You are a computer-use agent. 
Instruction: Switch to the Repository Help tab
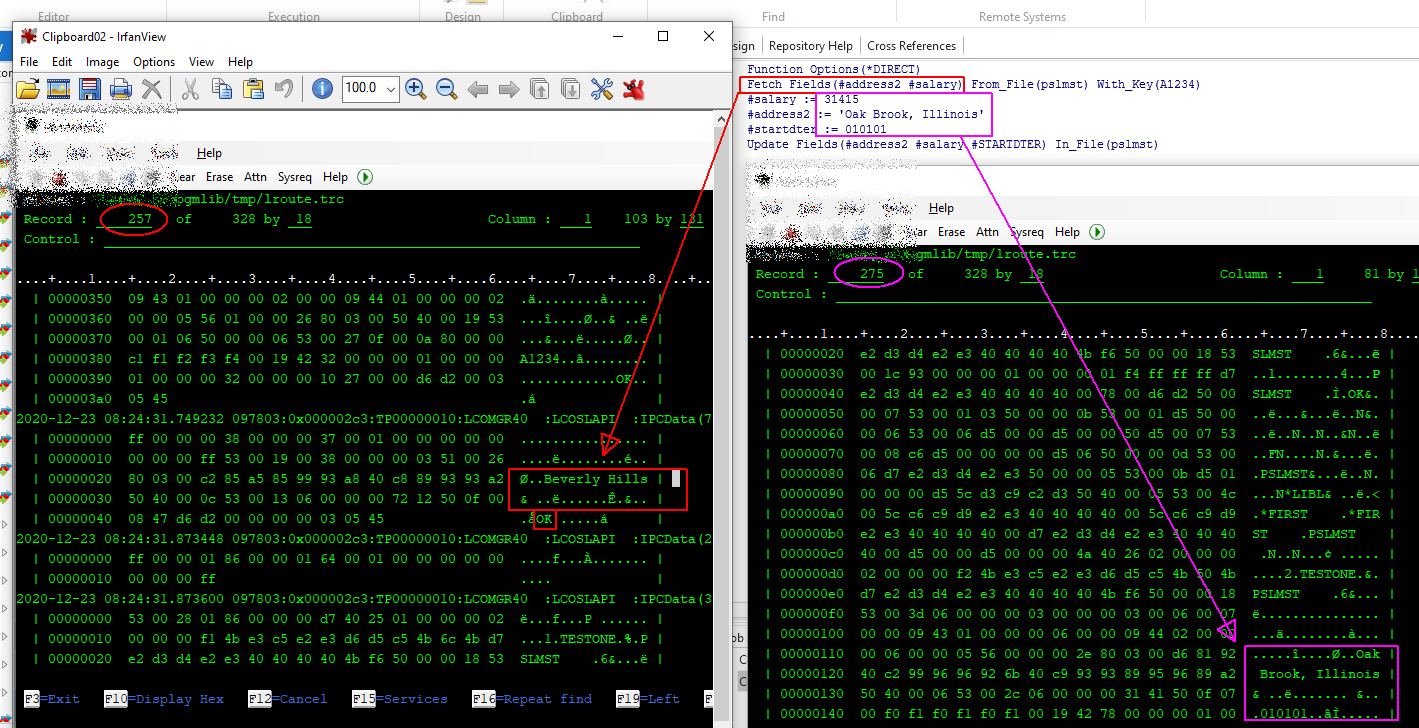(811, 46)
